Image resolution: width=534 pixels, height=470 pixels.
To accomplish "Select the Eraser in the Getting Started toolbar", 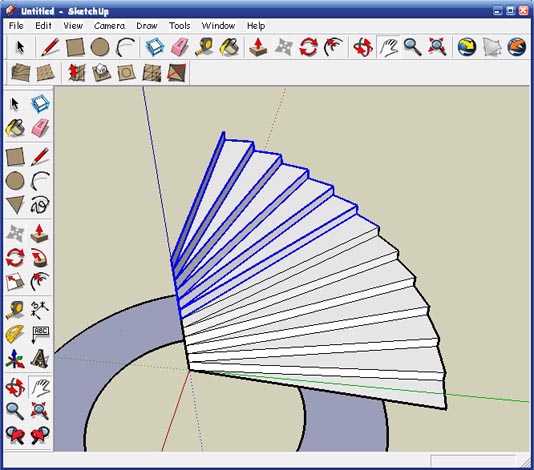I will [x=180, y=47].
